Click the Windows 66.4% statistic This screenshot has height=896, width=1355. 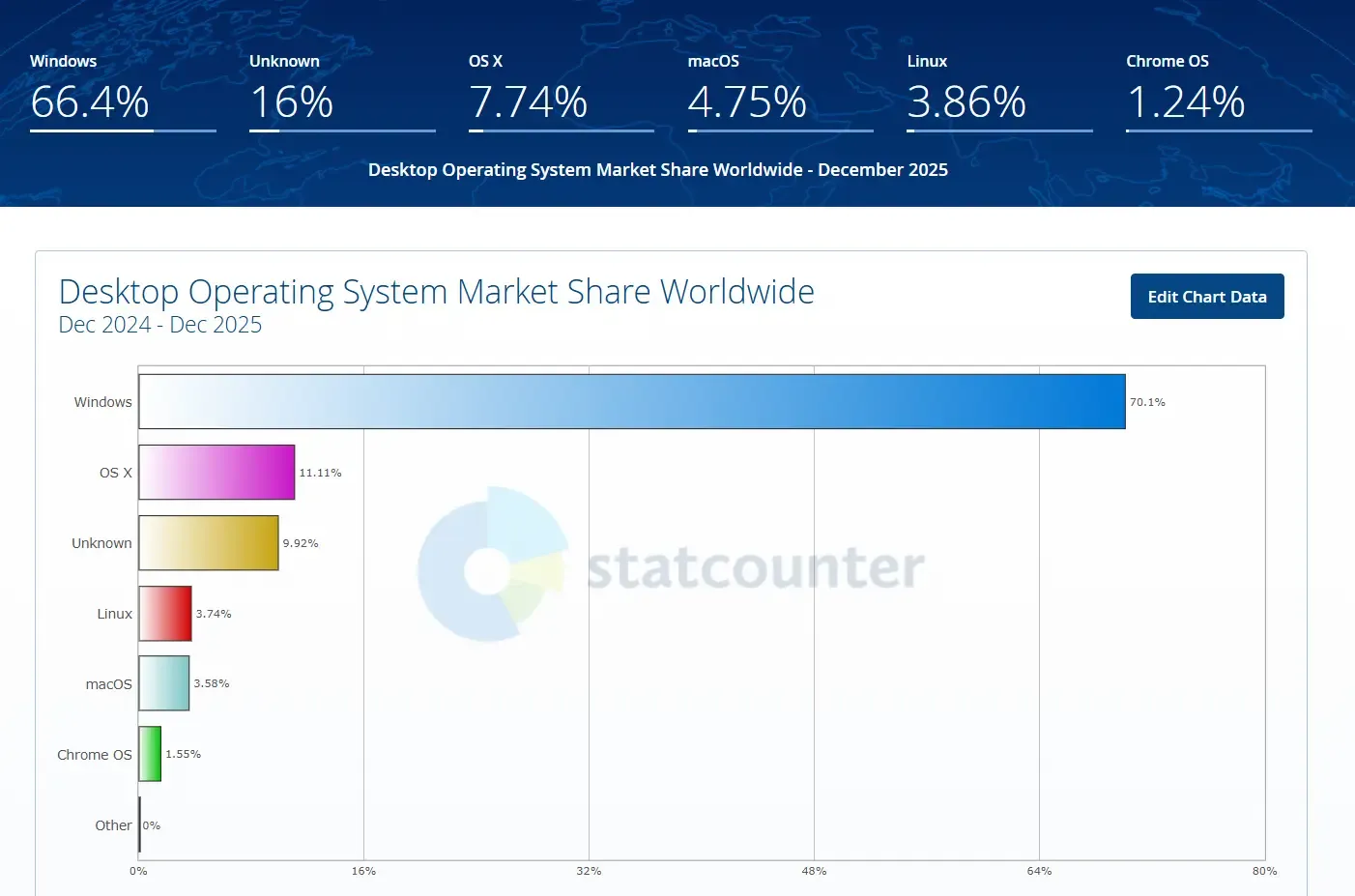[90, 102]
